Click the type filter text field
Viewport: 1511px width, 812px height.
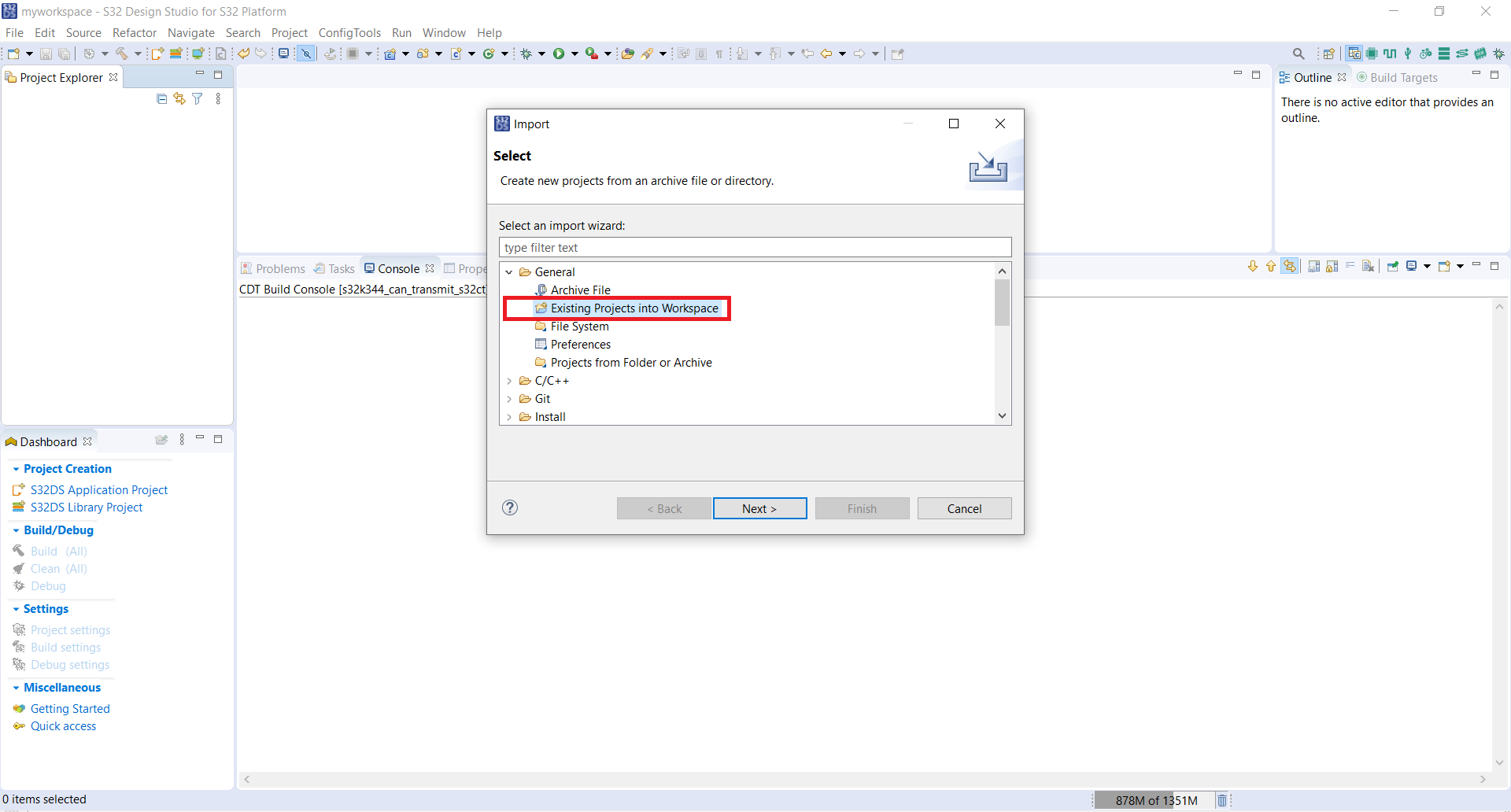coord(755,247)
